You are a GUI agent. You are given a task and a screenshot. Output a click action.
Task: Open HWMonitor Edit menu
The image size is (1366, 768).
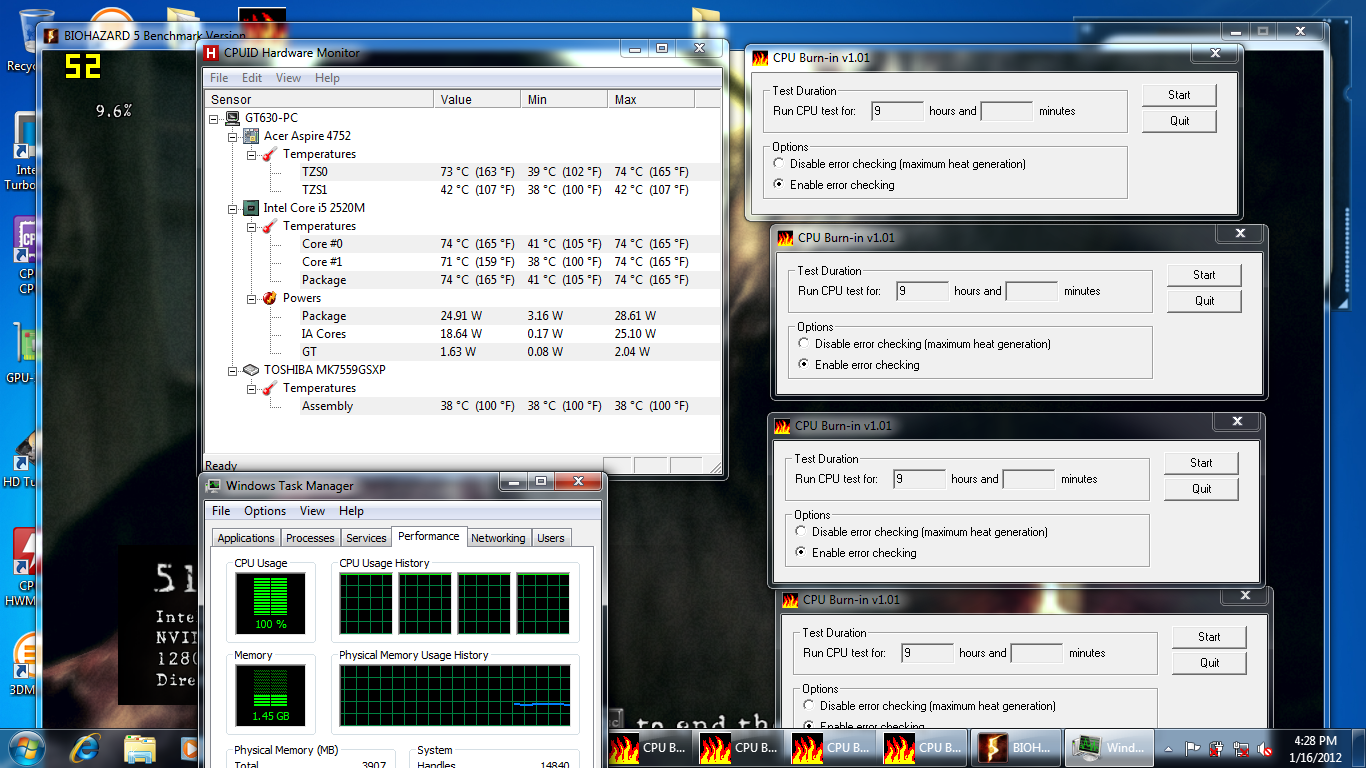click(x=252, y=78)
